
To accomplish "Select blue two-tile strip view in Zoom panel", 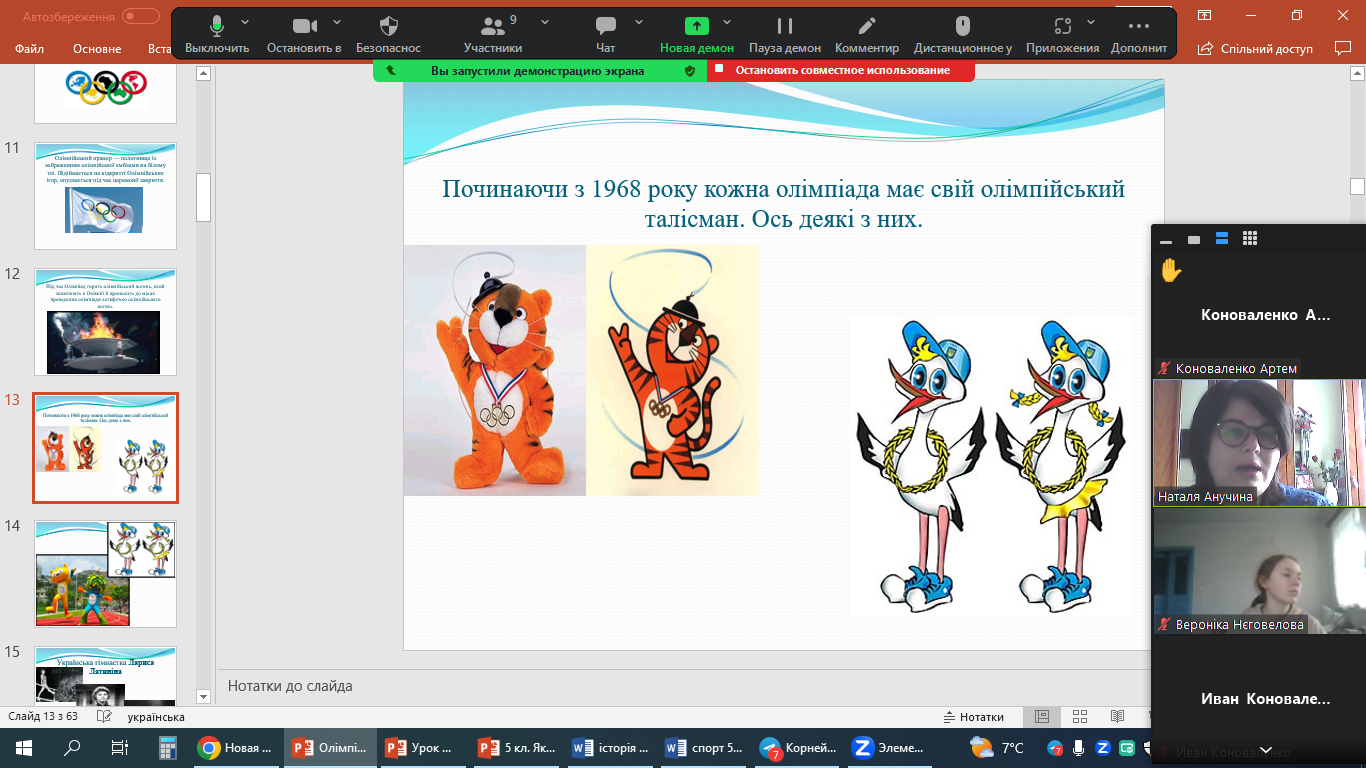I will click(1221, 238).
